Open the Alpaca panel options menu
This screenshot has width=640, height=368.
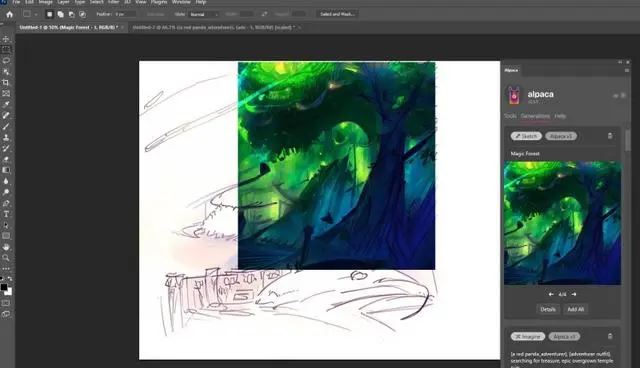(627, 70)
